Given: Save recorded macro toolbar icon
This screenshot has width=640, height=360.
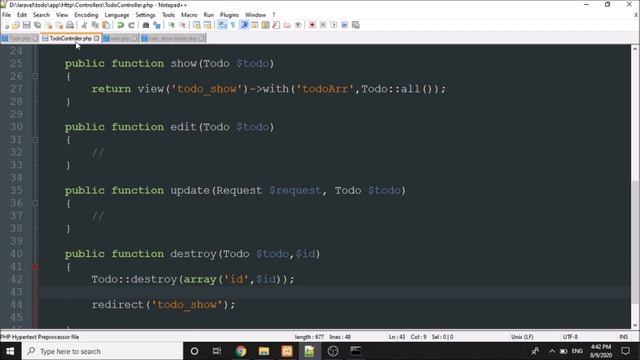Looking at the screenshot, I should click(x=356, y=25).
